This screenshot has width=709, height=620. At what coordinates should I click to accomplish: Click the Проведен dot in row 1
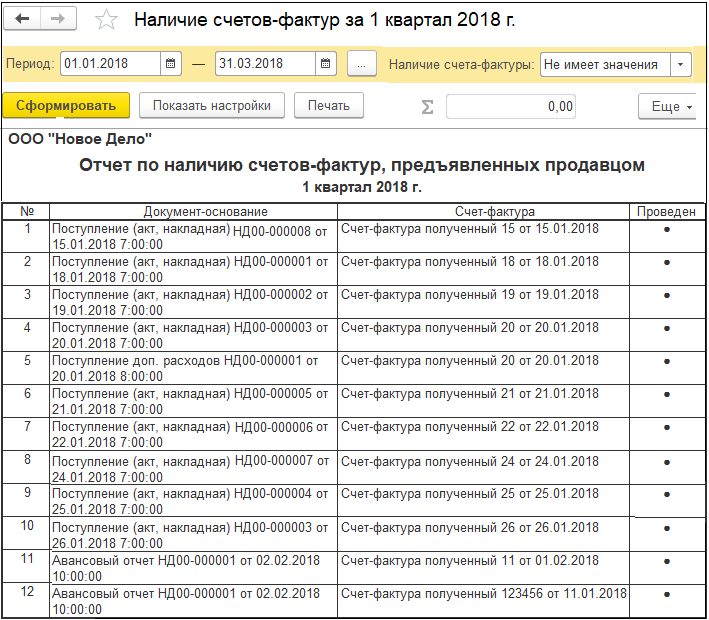pos(667,229)
